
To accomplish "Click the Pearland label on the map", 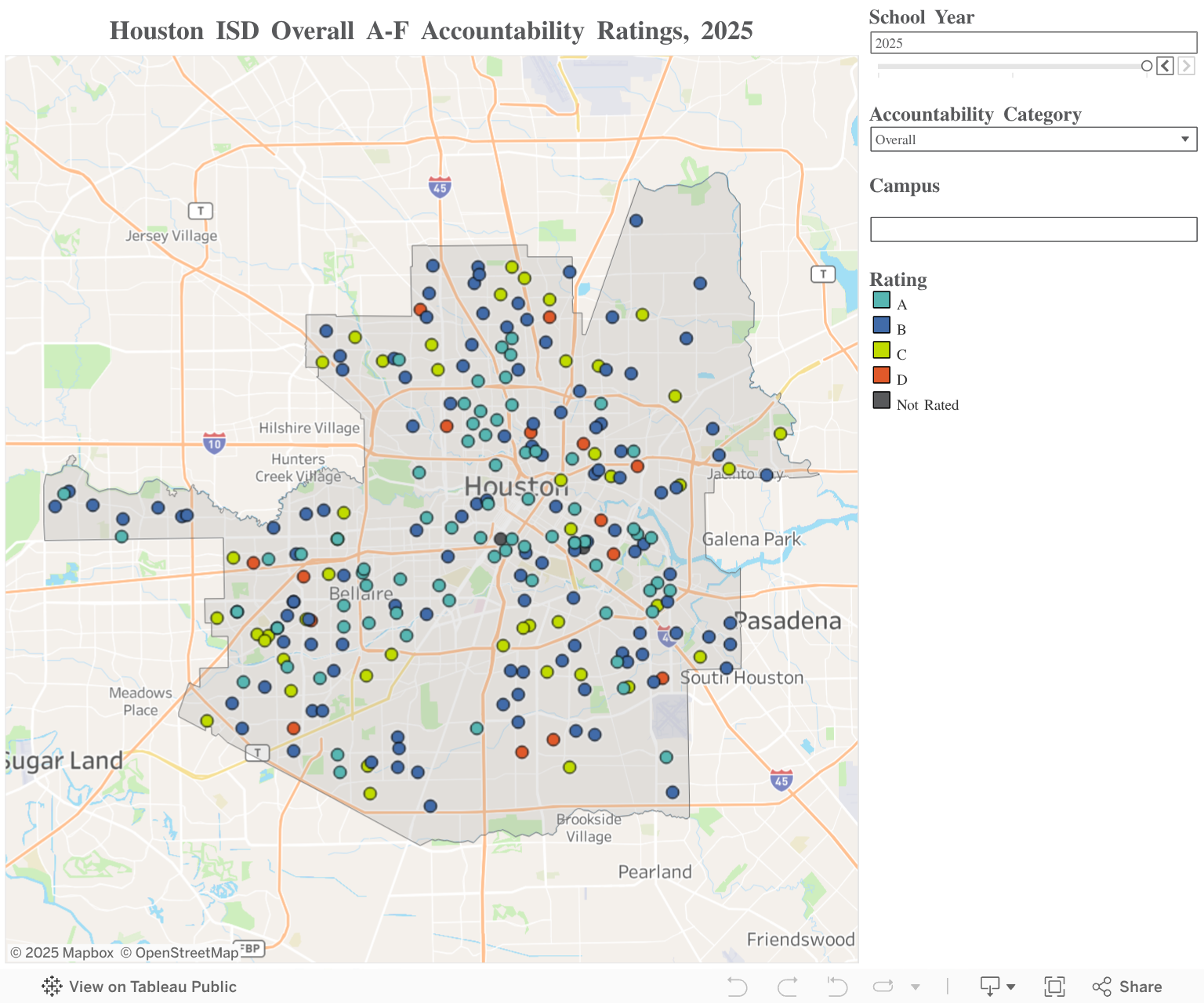I will tap(655, 872).
